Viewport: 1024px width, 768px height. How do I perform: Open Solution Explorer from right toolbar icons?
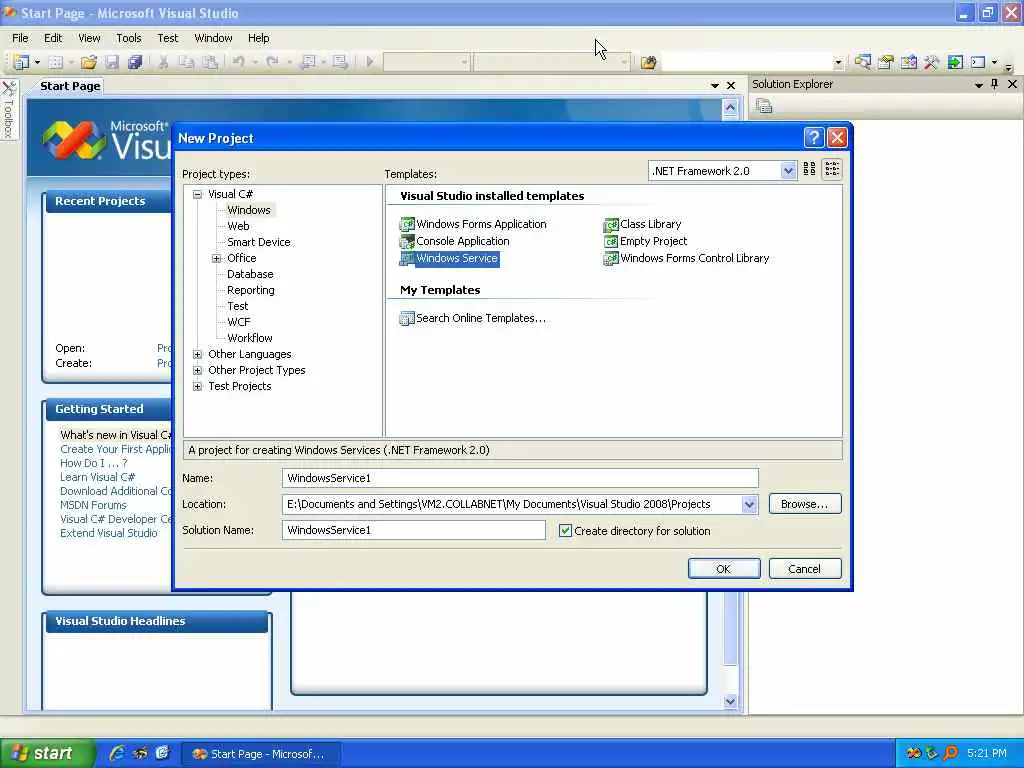[x=862, y=62]
